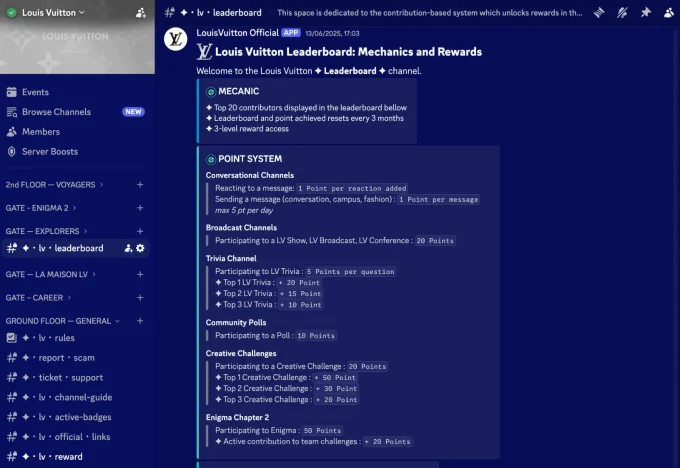This screenshot has width=680, height=468.
Task: Click the message timestamp 13/06/2025, 17:03
Action: click(332, 33)
